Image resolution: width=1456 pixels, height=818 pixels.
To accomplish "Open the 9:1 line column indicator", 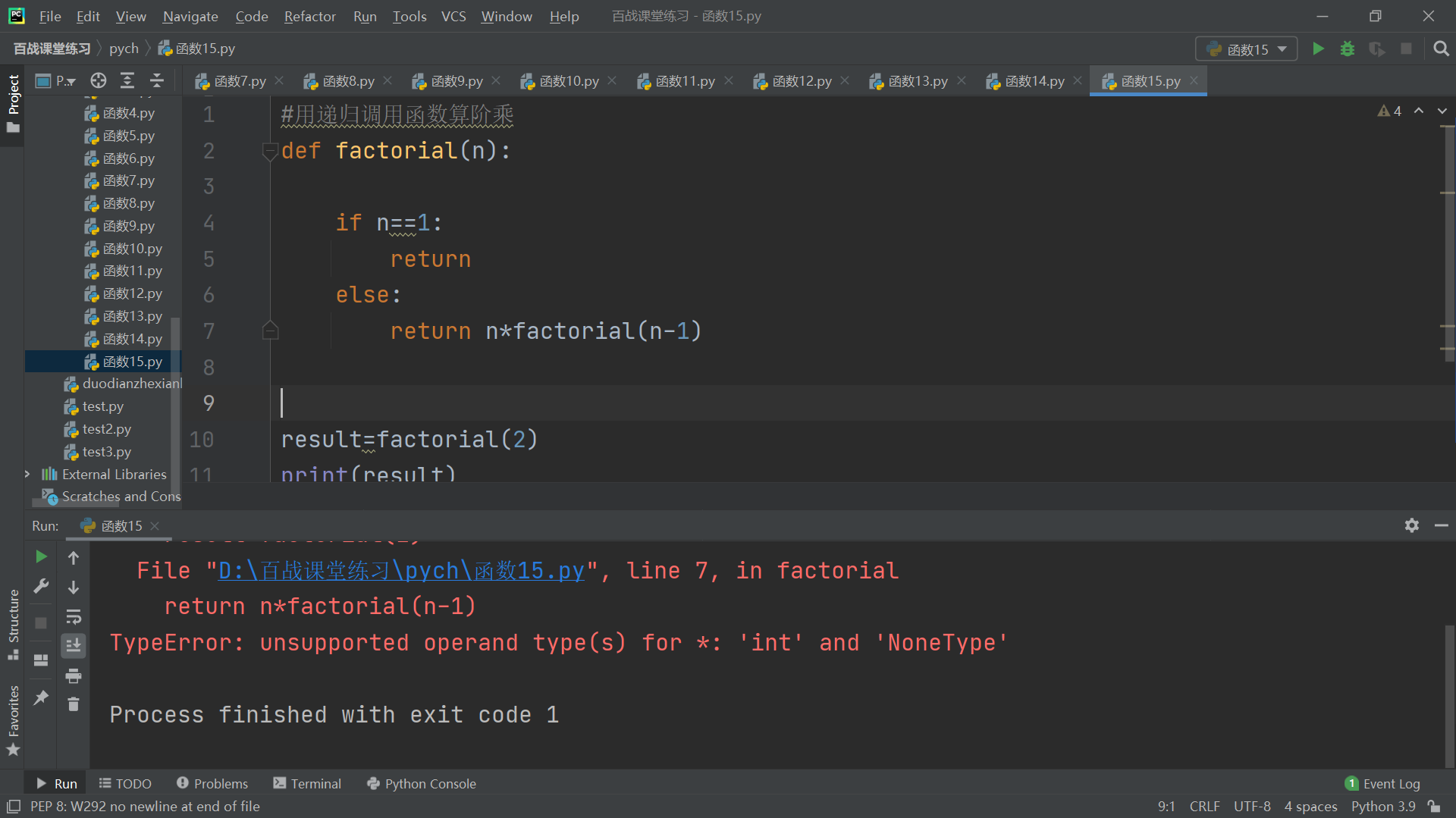I will click(x=1166, y=807).
